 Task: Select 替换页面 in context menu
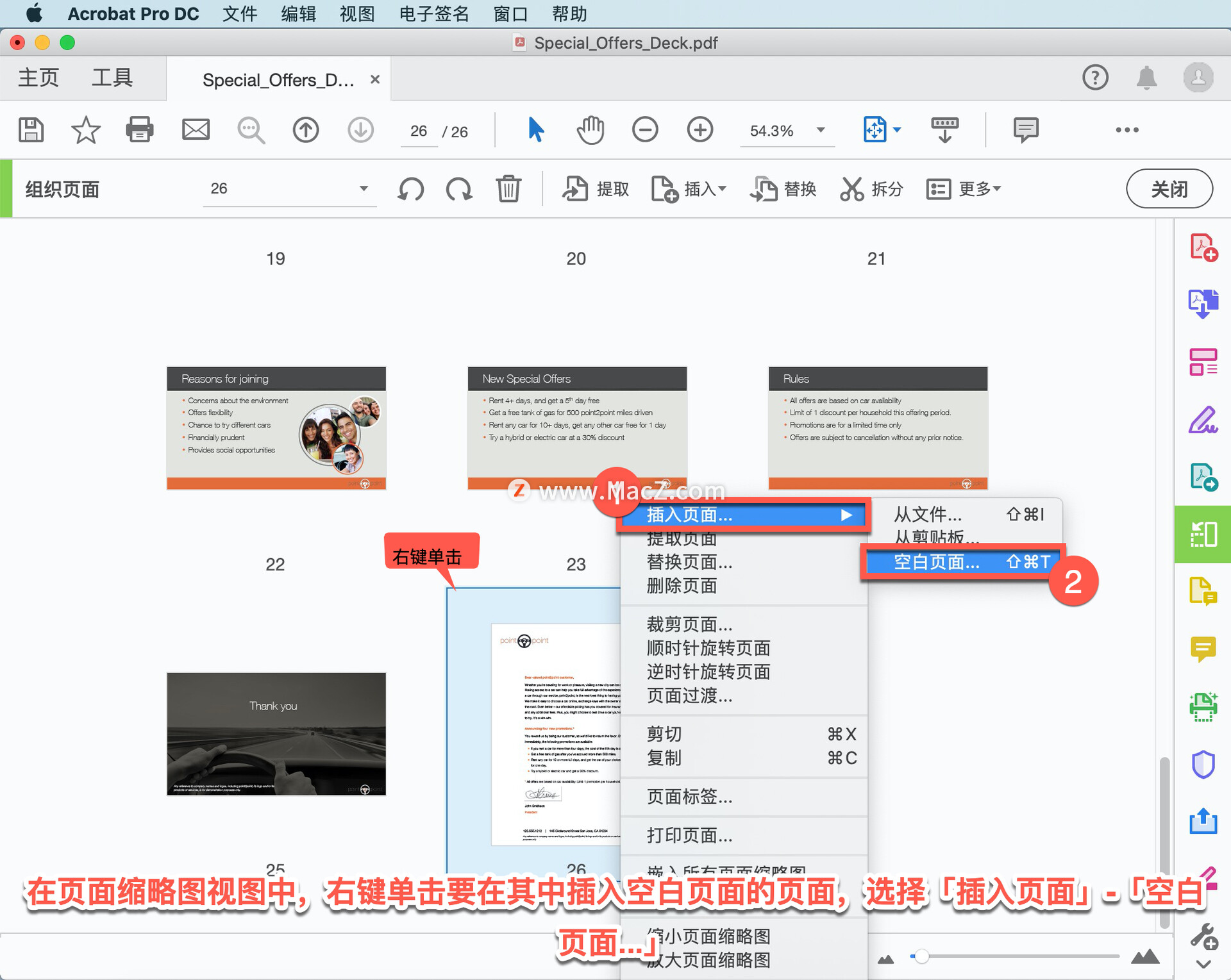tap(744, 562)
